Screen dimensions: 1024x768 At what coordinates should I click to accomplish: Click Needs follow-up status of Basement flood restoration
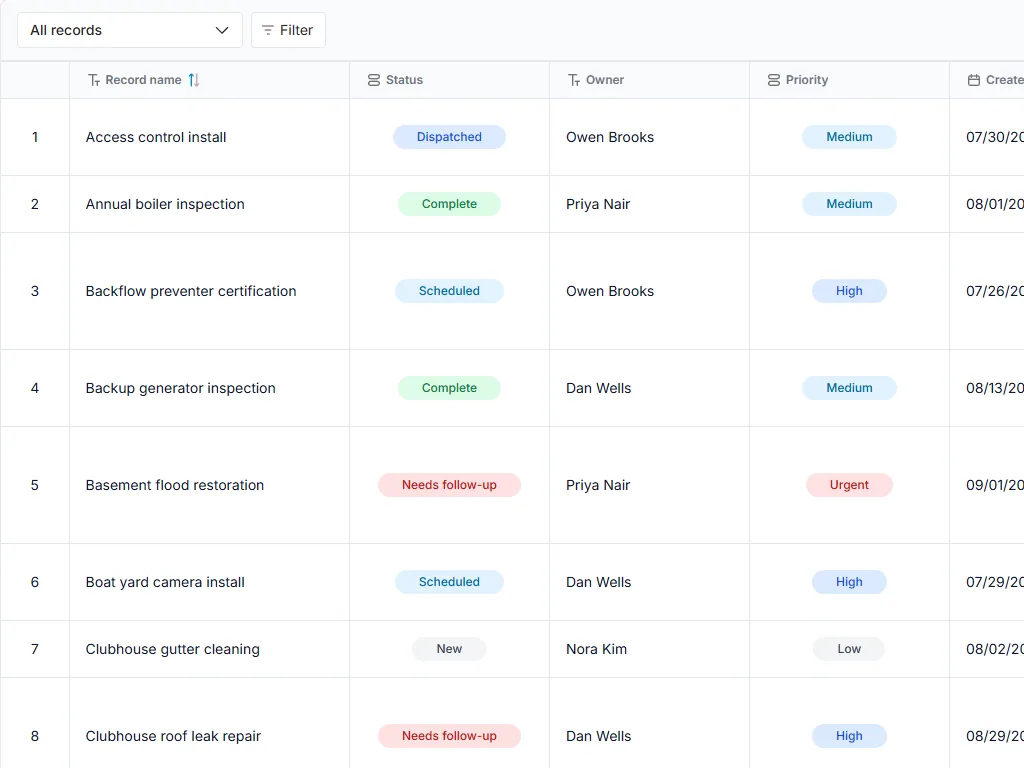[449, 485]
